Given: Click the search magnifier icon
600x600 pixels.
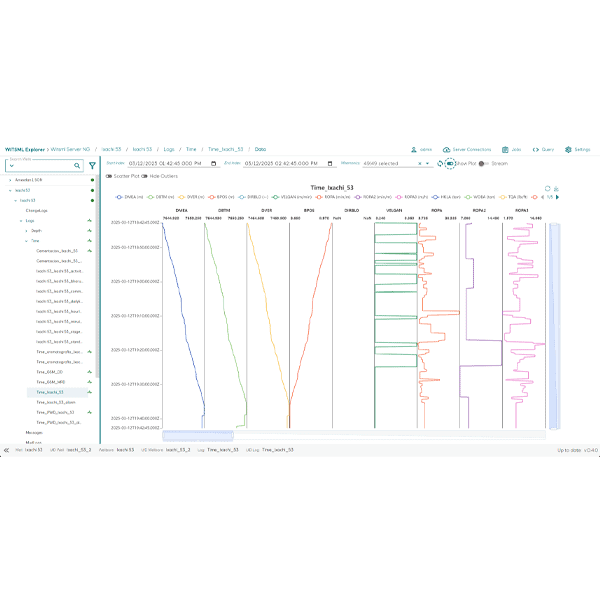Looking at the screenshot, I should pos(79,165).
